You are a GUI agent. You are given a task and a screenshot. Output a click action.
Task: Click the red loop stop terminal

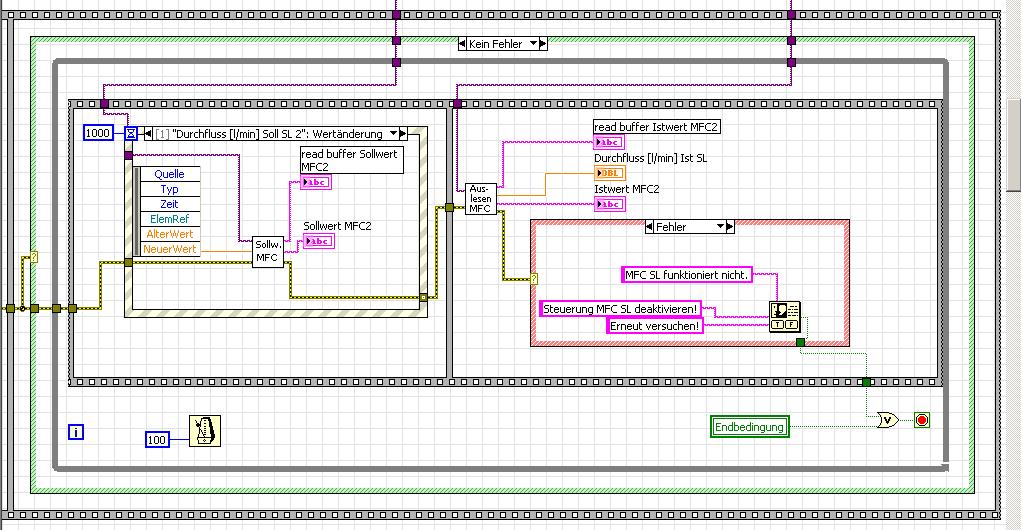921,420
